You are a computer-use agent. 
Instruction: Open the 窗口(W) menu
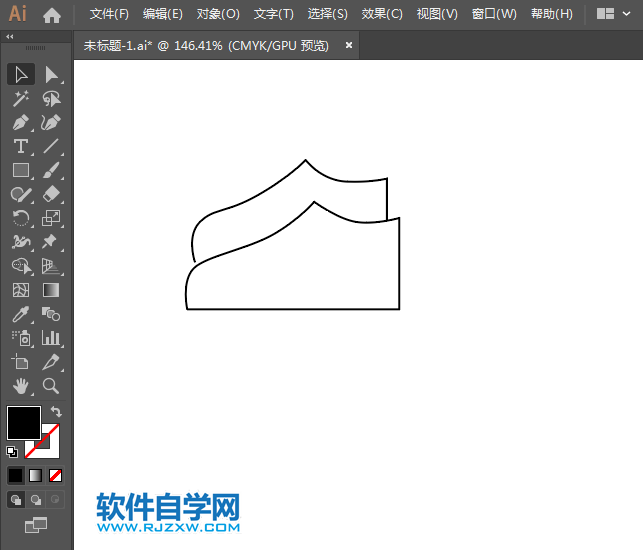pos(494,14)
